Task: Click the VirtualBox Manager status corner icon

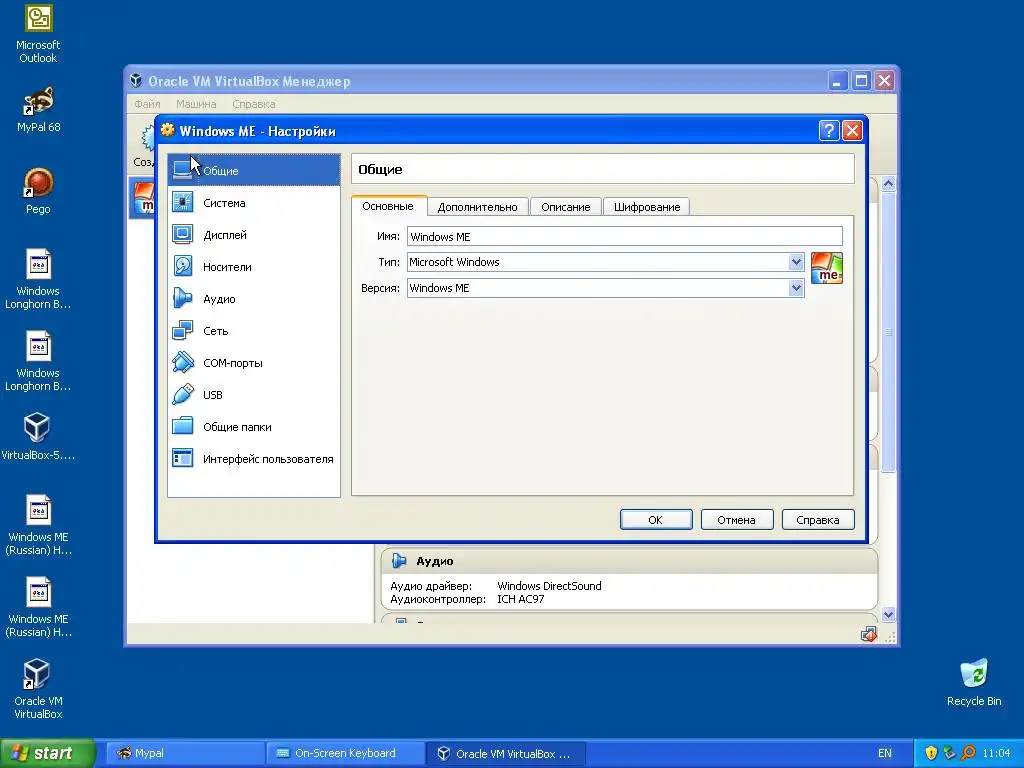Action: (x=869, y=634)
